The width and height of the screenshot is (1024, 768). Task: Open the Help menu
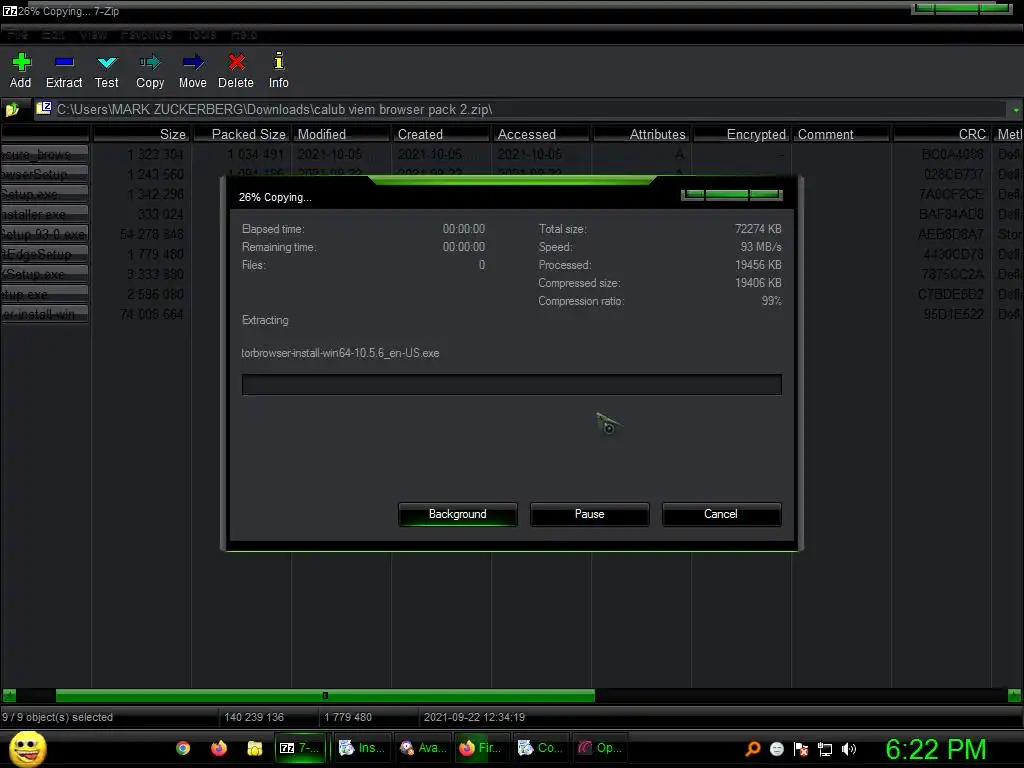(244, 35)
